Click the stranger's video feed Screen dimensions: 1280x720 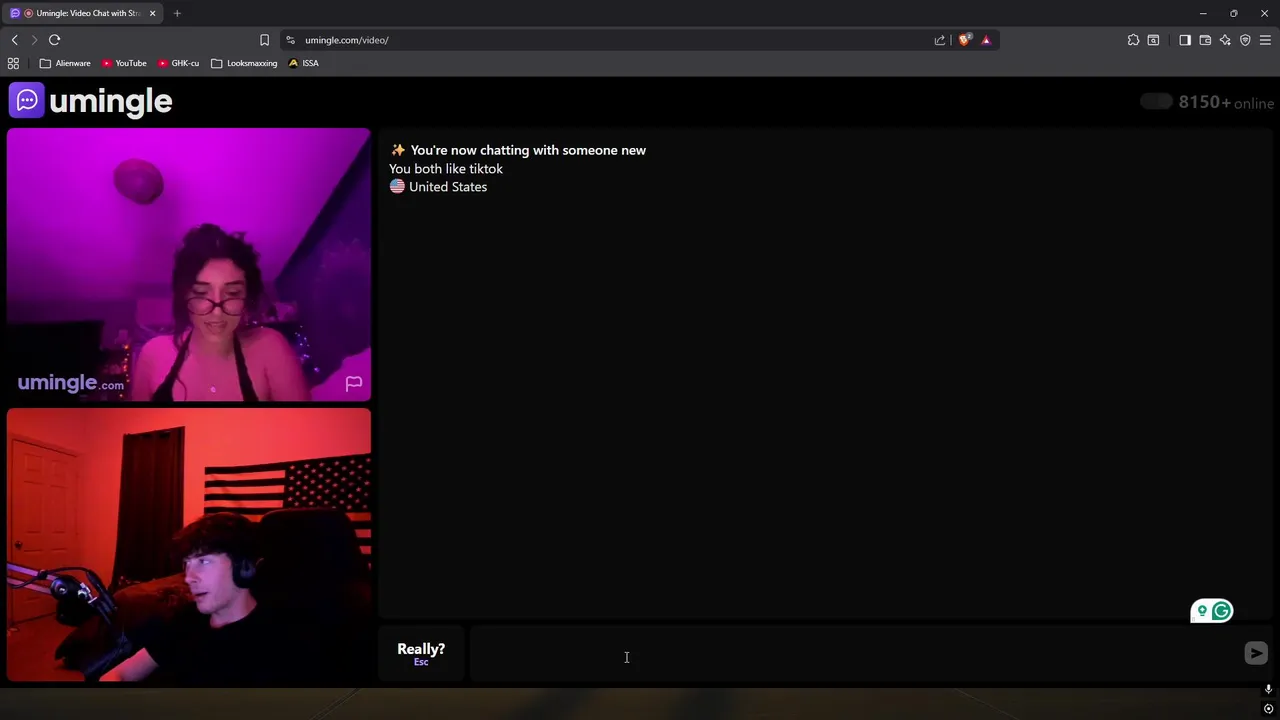(x=189, y=265)
